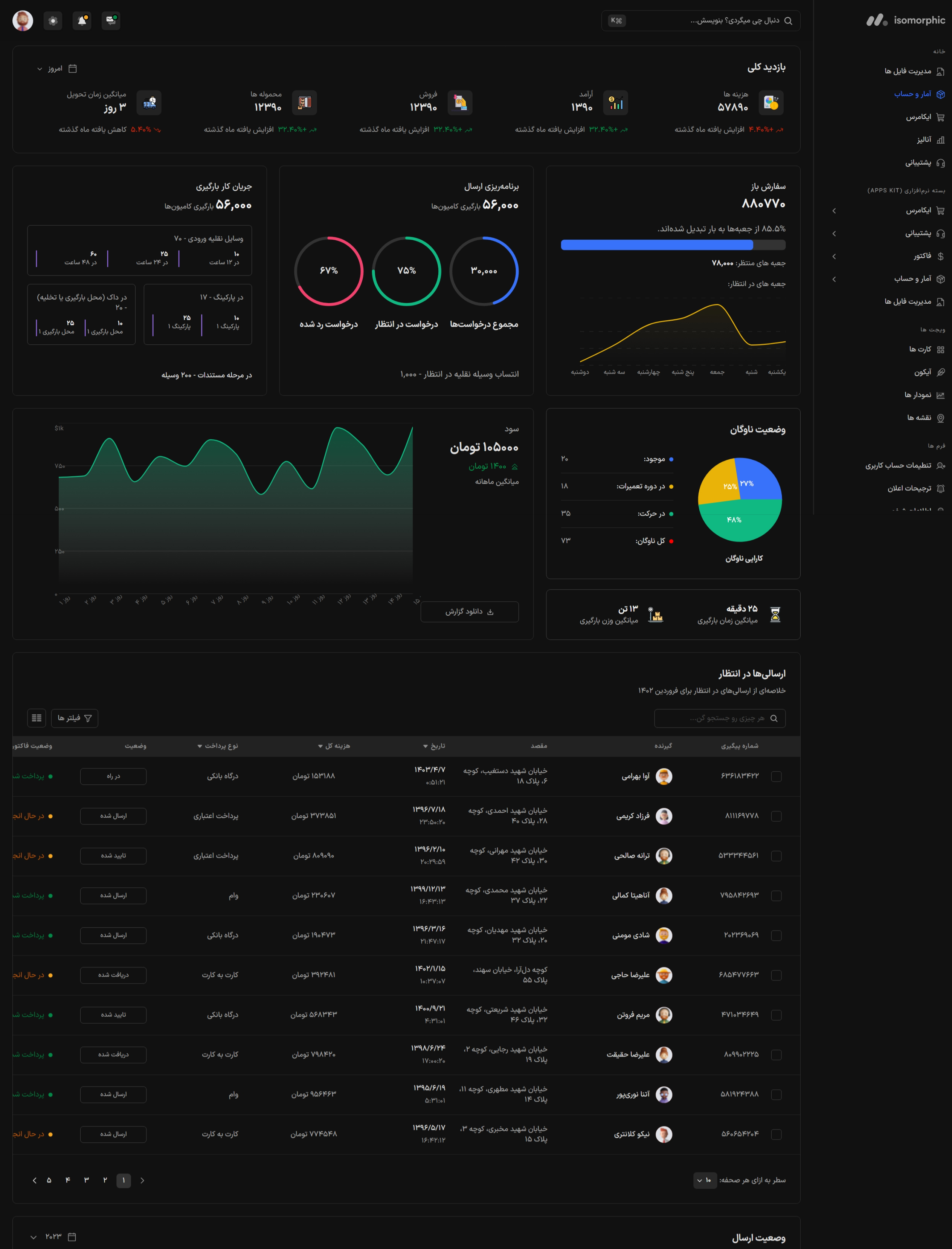Open the امروز date range dropdown

(56, 69)
